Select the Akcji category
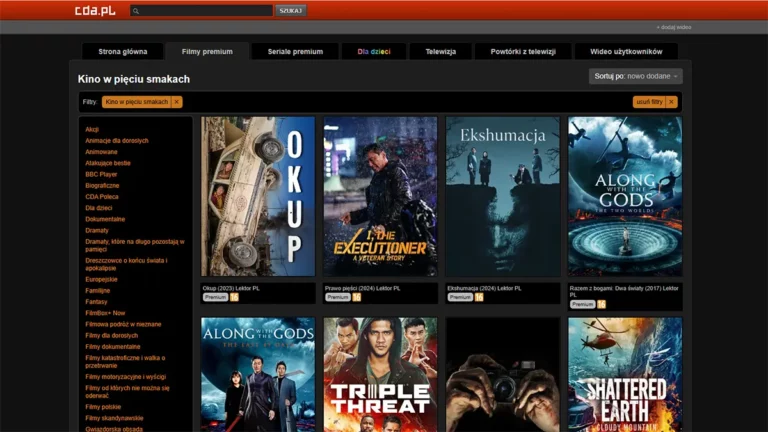The height and width of the screenshot is (432, 768). (92, 129)
